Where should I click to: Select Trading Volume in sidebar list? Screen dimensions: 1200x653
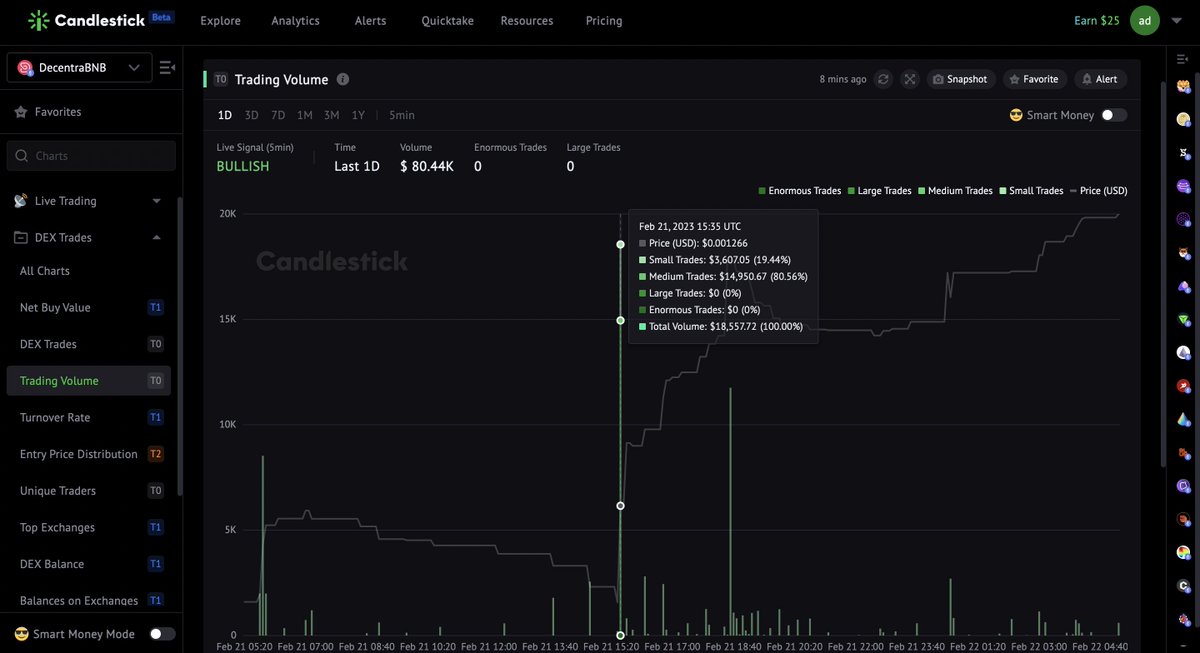88,381
